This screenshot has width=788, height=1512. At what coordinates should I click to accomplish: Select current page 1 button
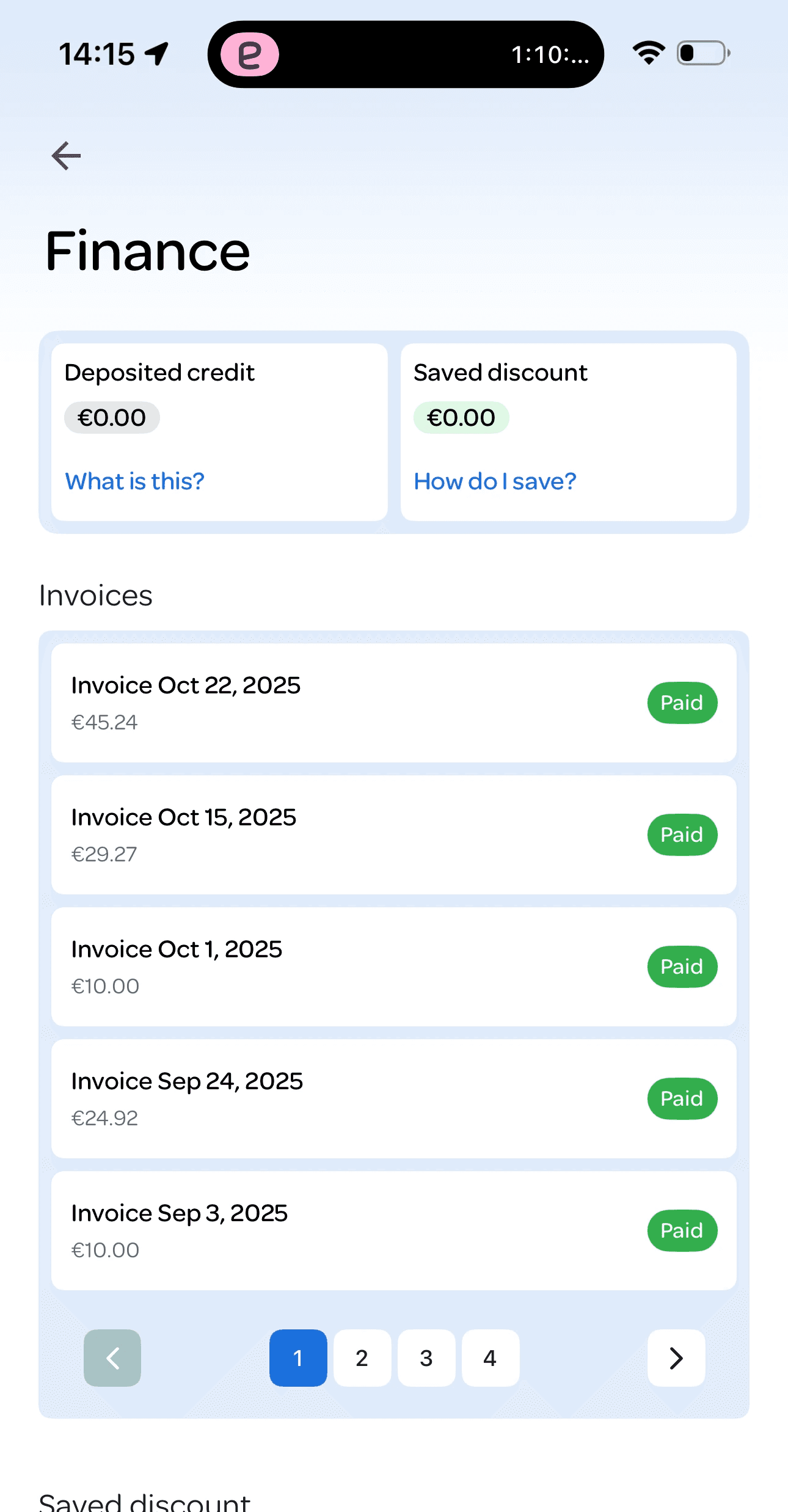[298, 1358]
